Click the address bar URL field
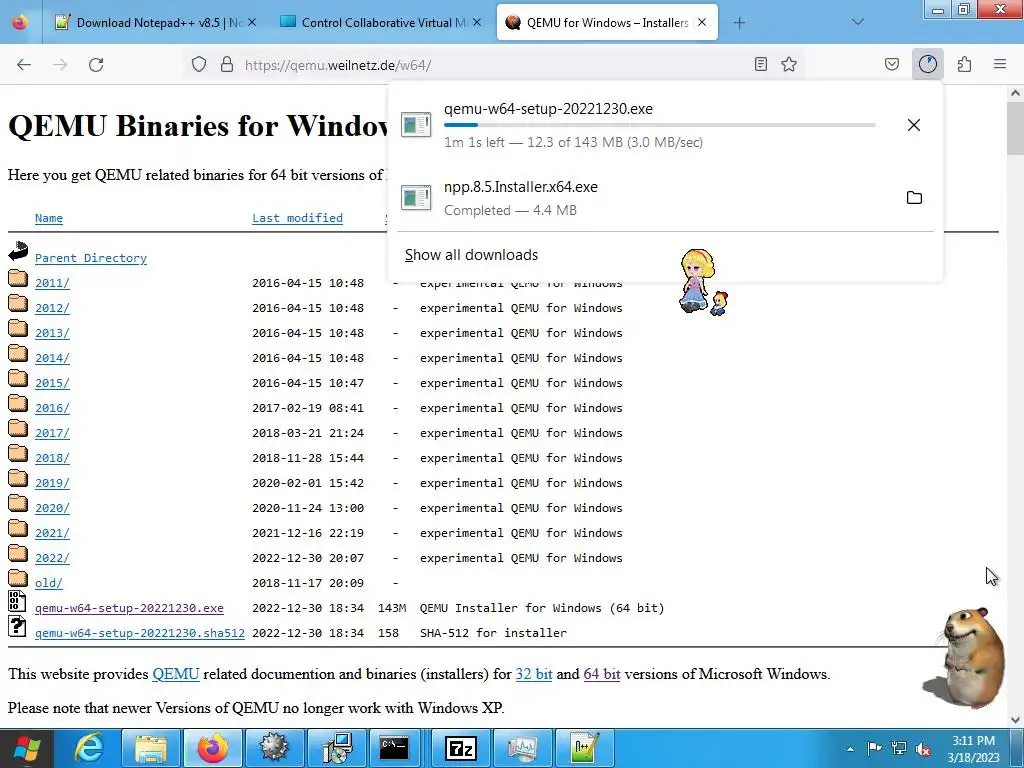The height and width of the screenshot is (768, 1024). point(493,65)
